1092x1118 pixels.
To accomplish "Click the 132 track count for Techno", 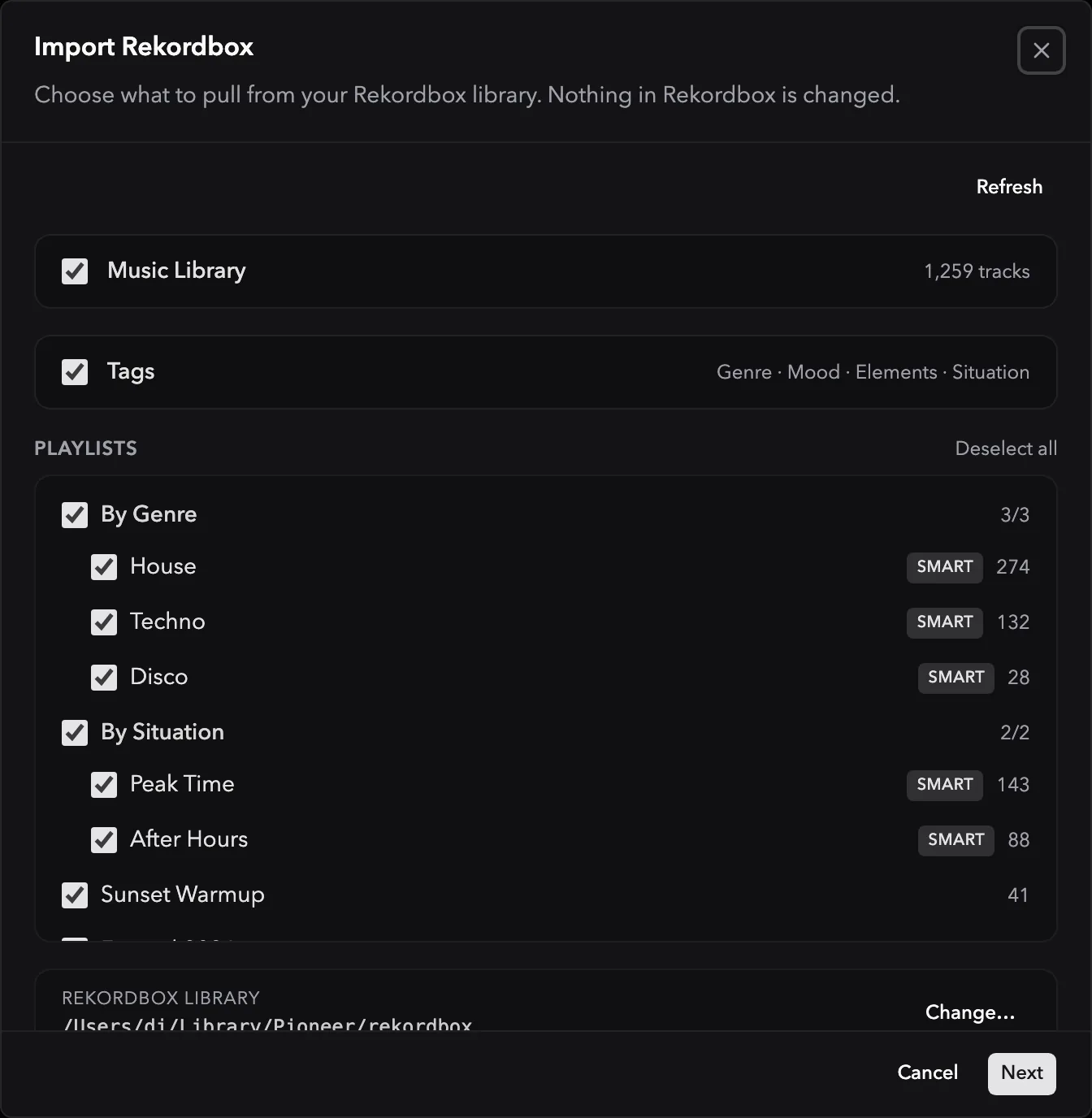I will point(1013,622).
